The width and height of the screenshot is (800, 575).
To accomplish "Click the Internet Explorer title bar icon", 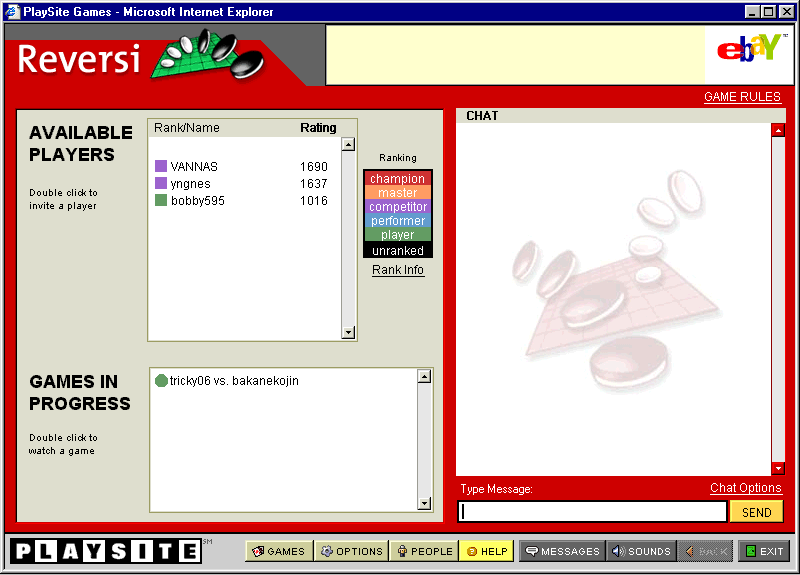I will click(12, 11).
